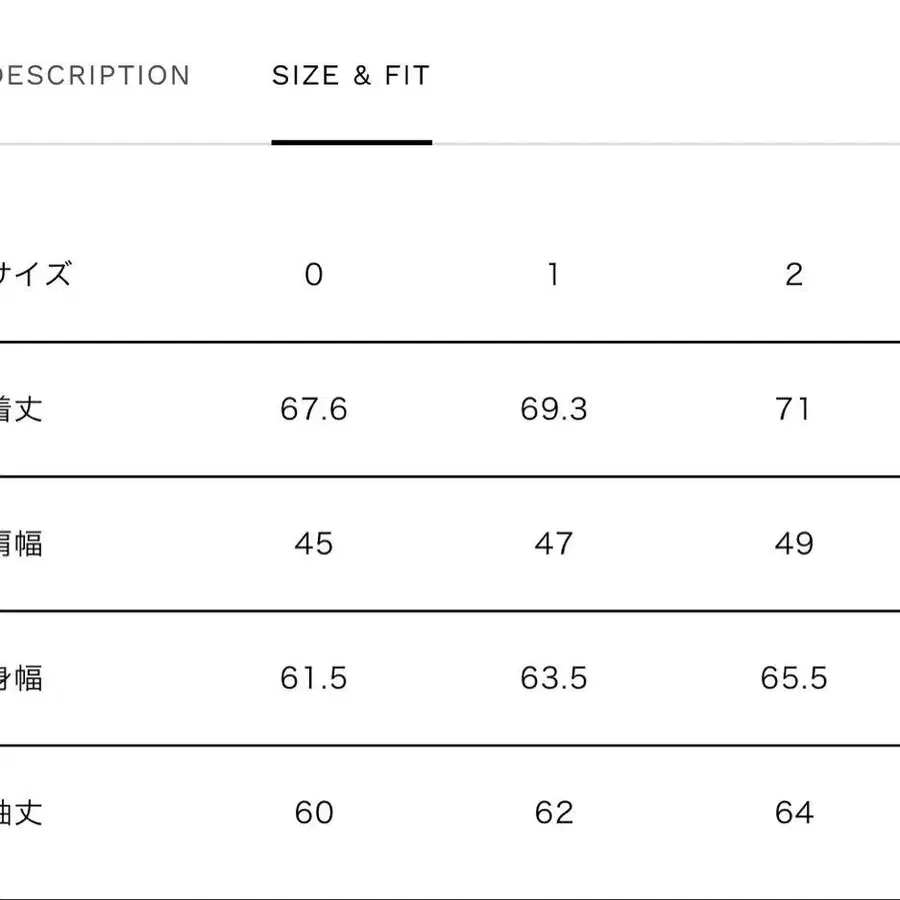Select the shoulder width value 49
This screenshot has width=900, height=900.
794,544
